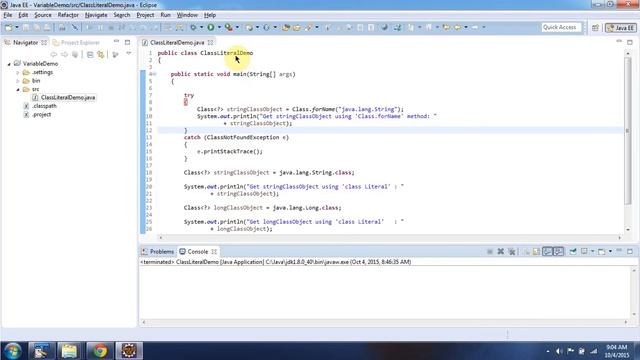Viewport: 640px width, 360px height.
Task: Click in the Quick Access field
Action: tap(561, 27)
